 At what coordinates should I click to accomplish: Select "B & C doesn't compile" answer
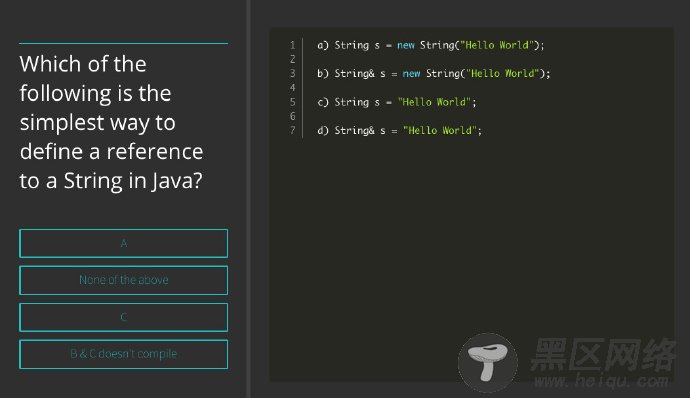tap(124, 354)
